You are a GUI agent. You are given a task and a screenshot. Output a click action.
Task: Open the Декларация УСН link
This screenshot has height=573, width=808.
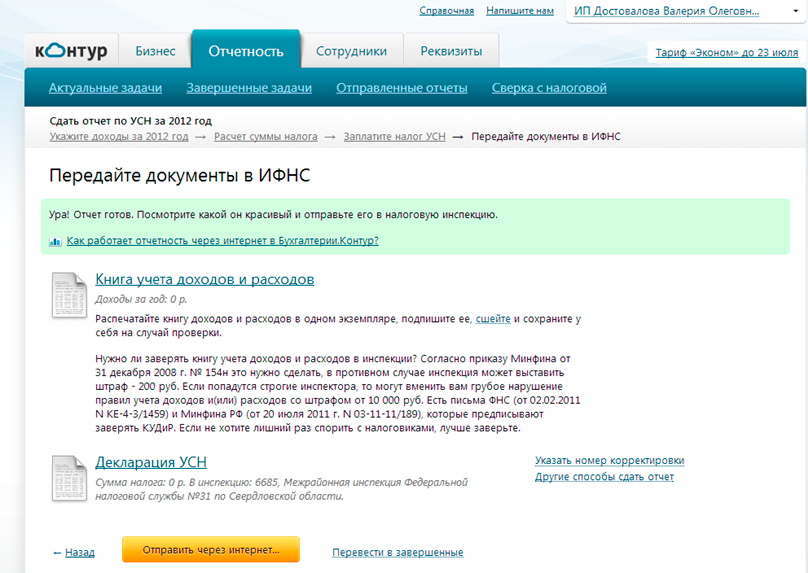[151, 462]
